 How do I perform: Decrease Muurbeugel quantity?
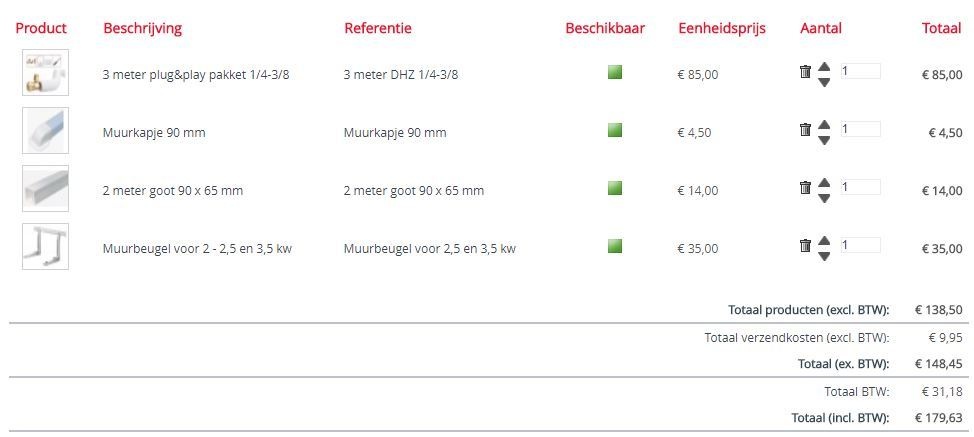pyautogui.click(x=824, y=256)
